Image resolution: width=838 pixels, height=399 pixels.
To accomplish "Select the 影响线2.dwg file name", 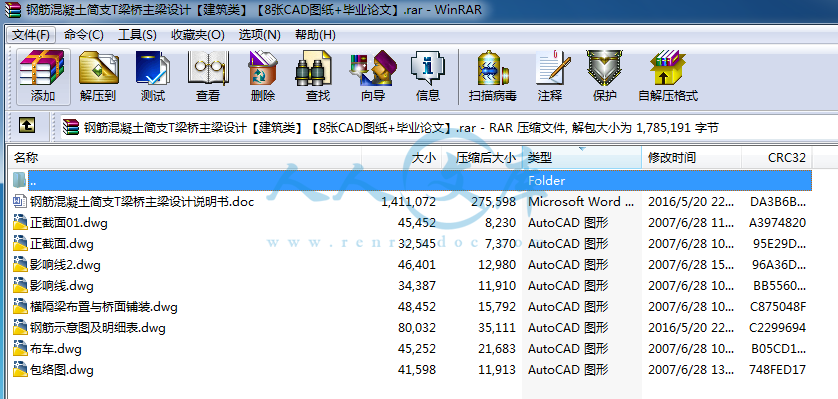I will [65, 264].
